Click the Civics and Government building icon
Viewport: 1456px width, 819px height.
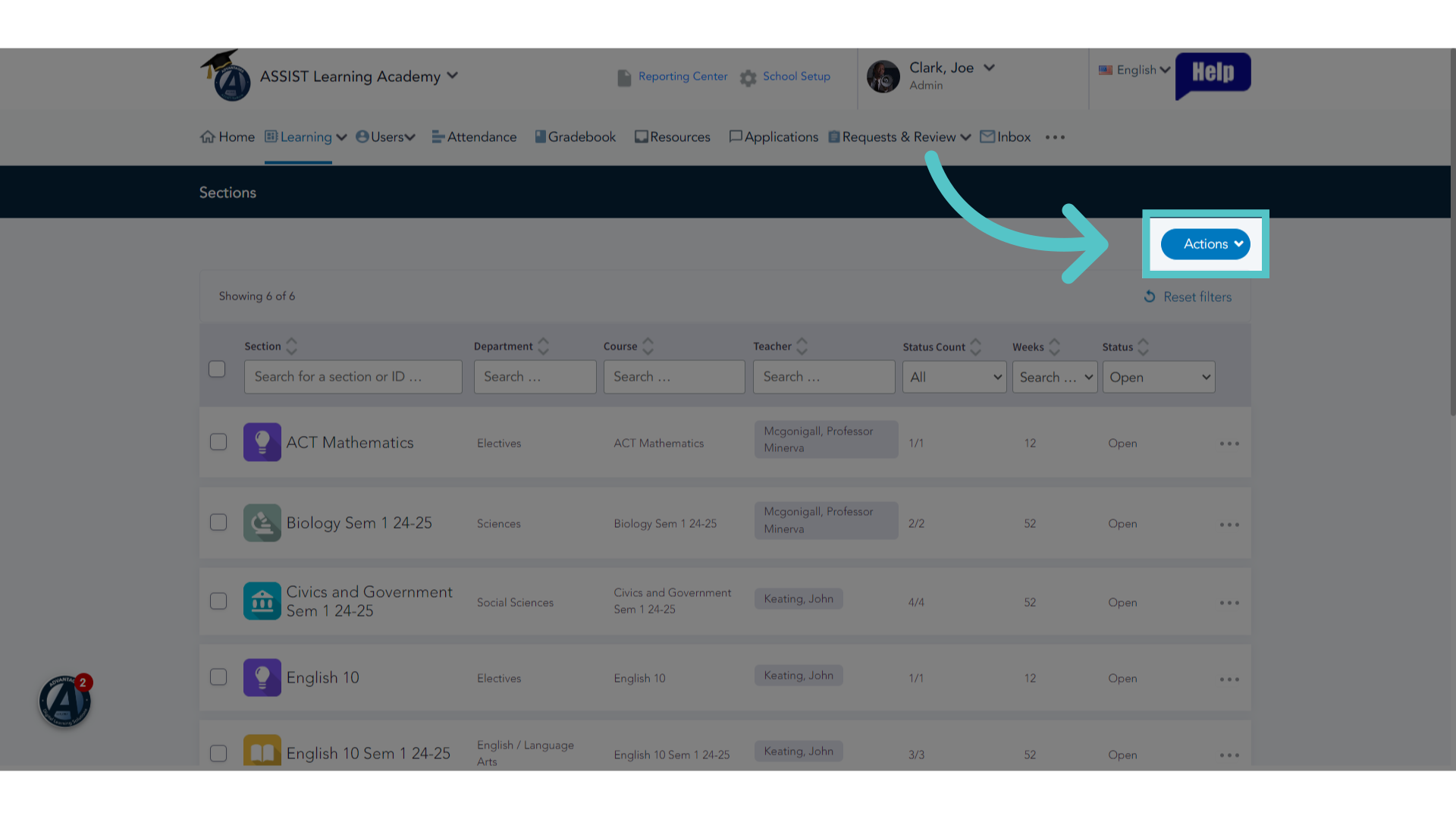click(x=262, y=601)
